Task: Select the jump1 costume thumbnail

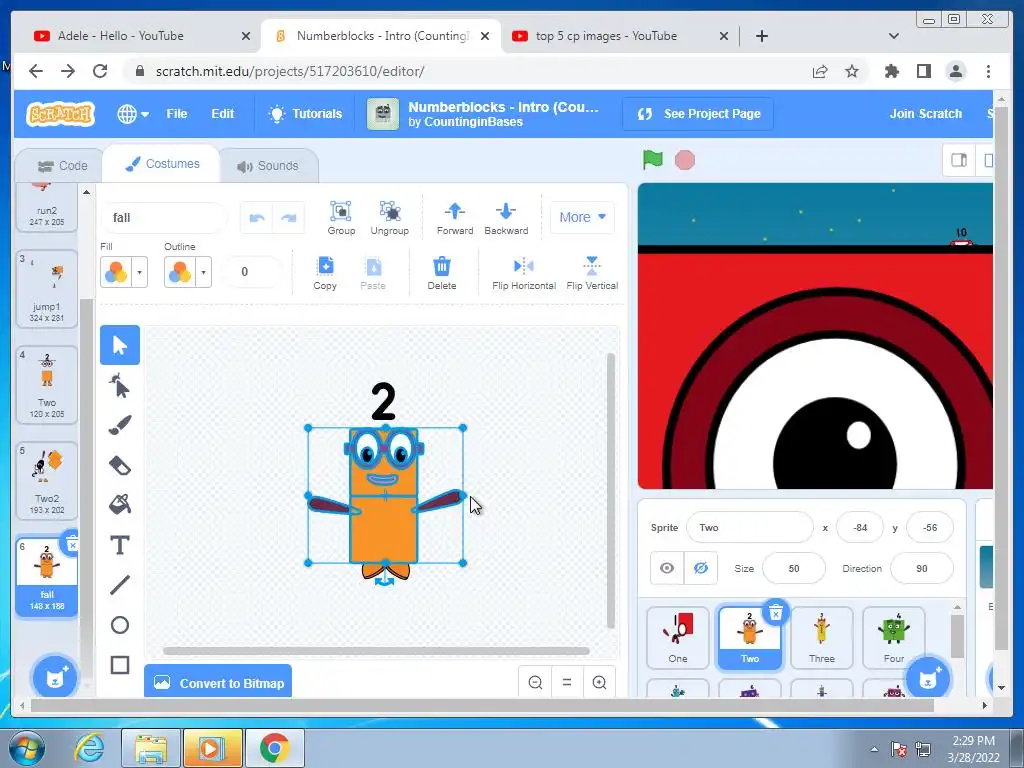Action: tap(46, 289)
